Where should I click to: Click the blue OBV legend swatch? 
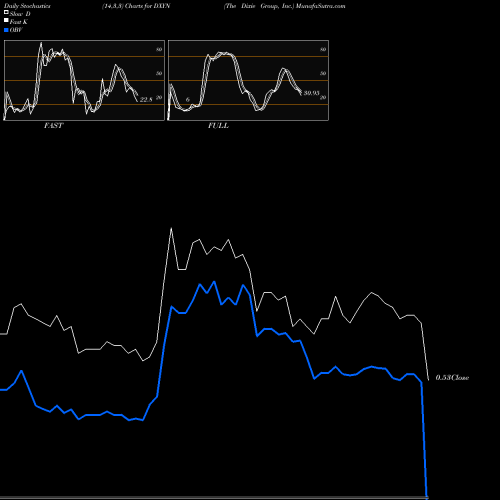(x=6, y=30)
